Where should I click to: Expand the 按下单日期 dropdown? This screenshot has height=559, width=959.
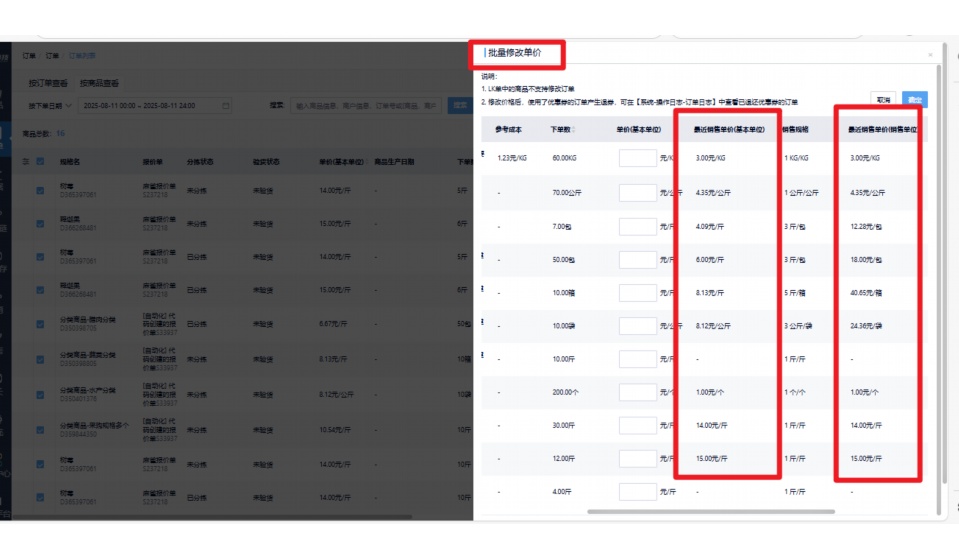click(50, 105)
